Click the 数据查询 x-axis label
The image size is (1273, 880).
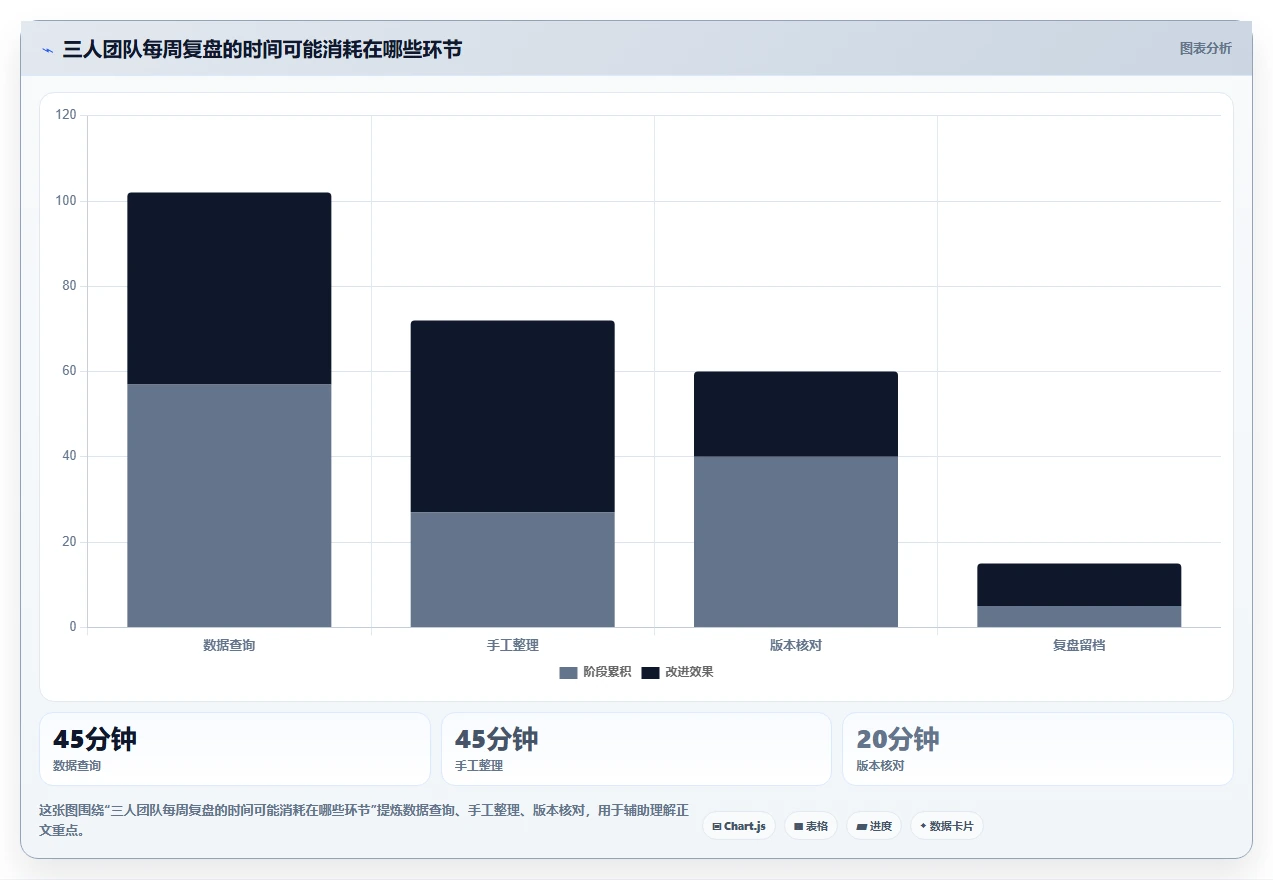coord(229,645)
